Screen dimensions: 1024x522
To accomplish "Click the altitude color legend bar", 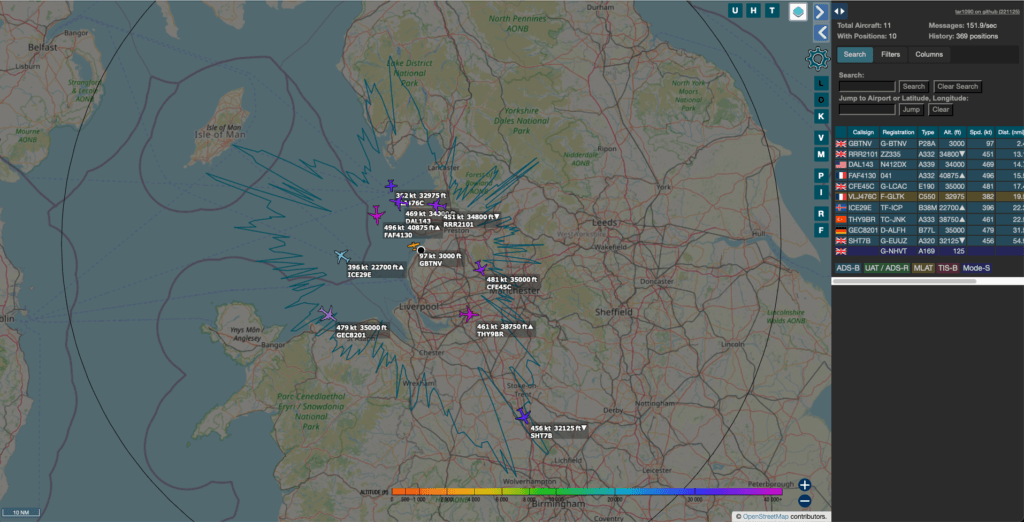I will pyautogui.click(x=586, y=491).
